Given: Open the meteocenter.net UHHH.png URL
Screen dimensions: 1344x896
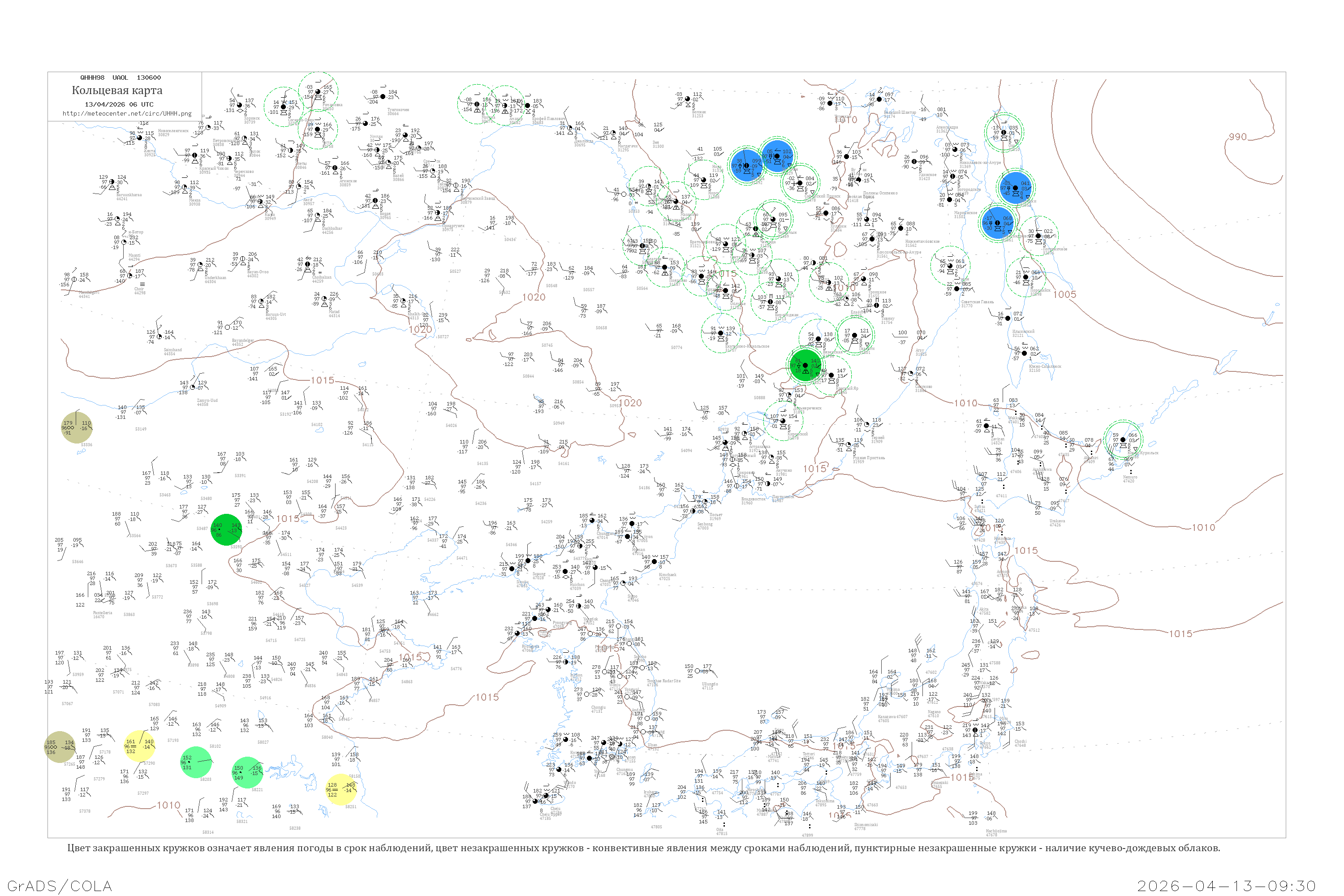Looking at the screenshot, I should 127,114.
